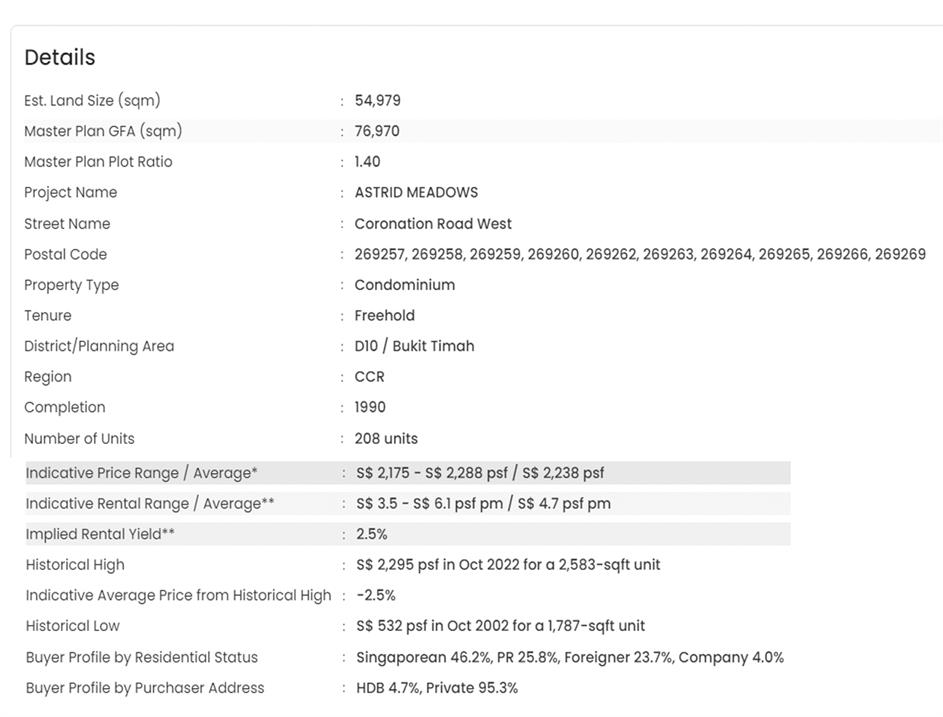This screenshot has width=943, height=717.
Task: Click the completion year 1990
Action: tap(370, 407)
